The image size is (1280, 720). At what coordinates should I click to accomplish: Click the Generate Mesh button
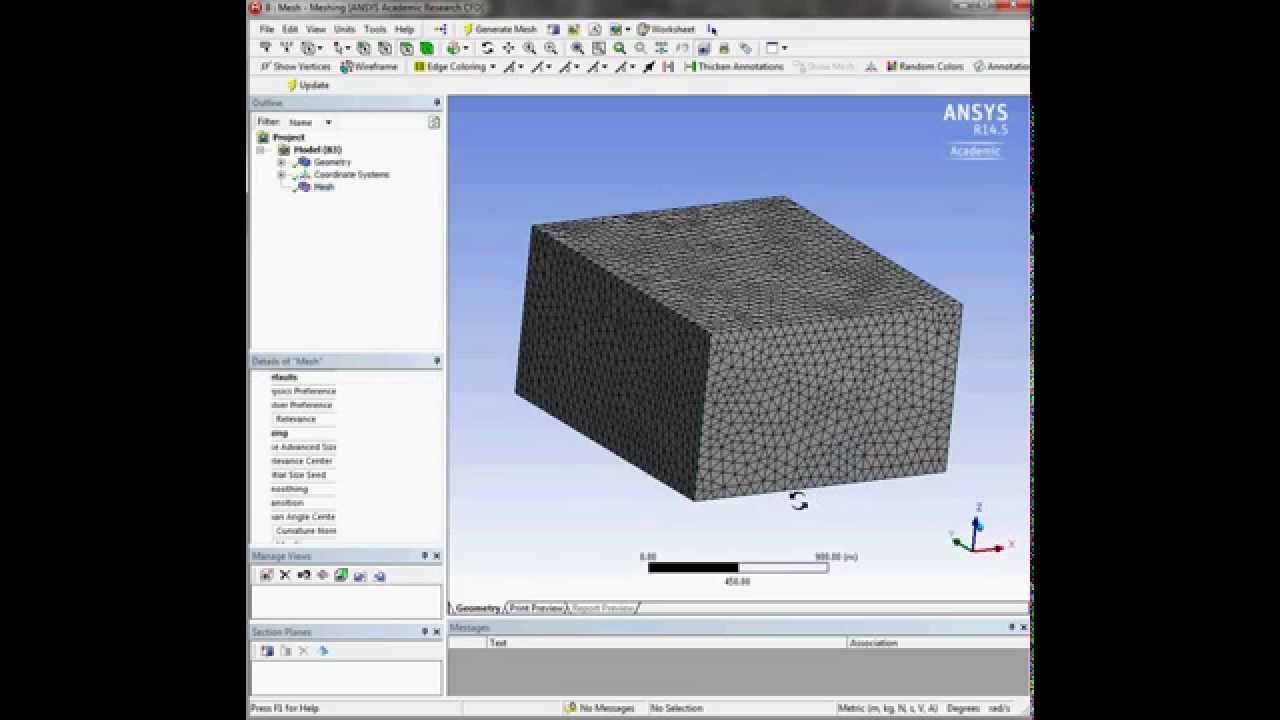[x=499, y=29]
